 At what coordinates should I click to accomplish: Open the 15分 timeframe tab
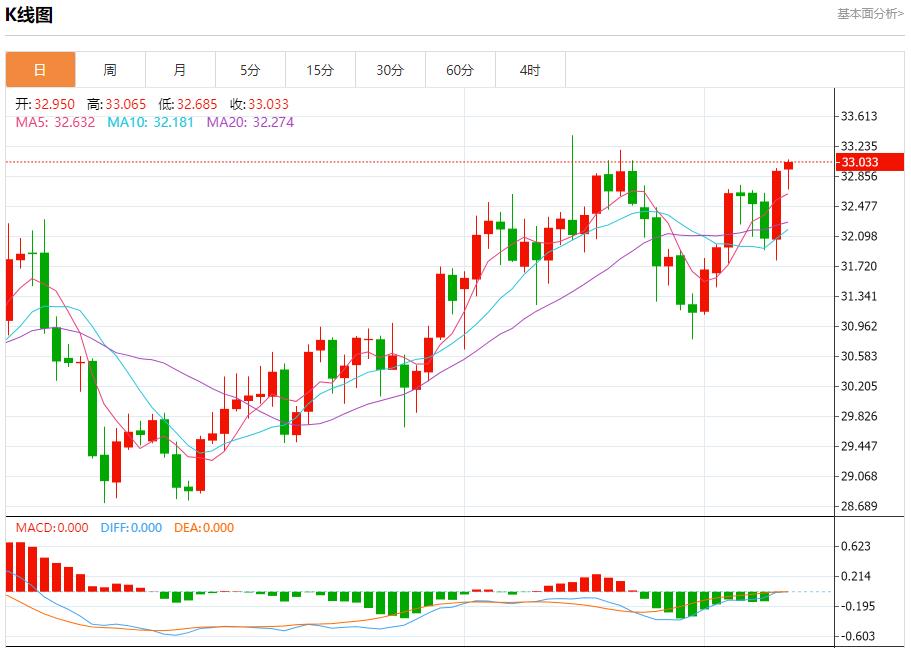pyautogui.click(x=320, y=70)
